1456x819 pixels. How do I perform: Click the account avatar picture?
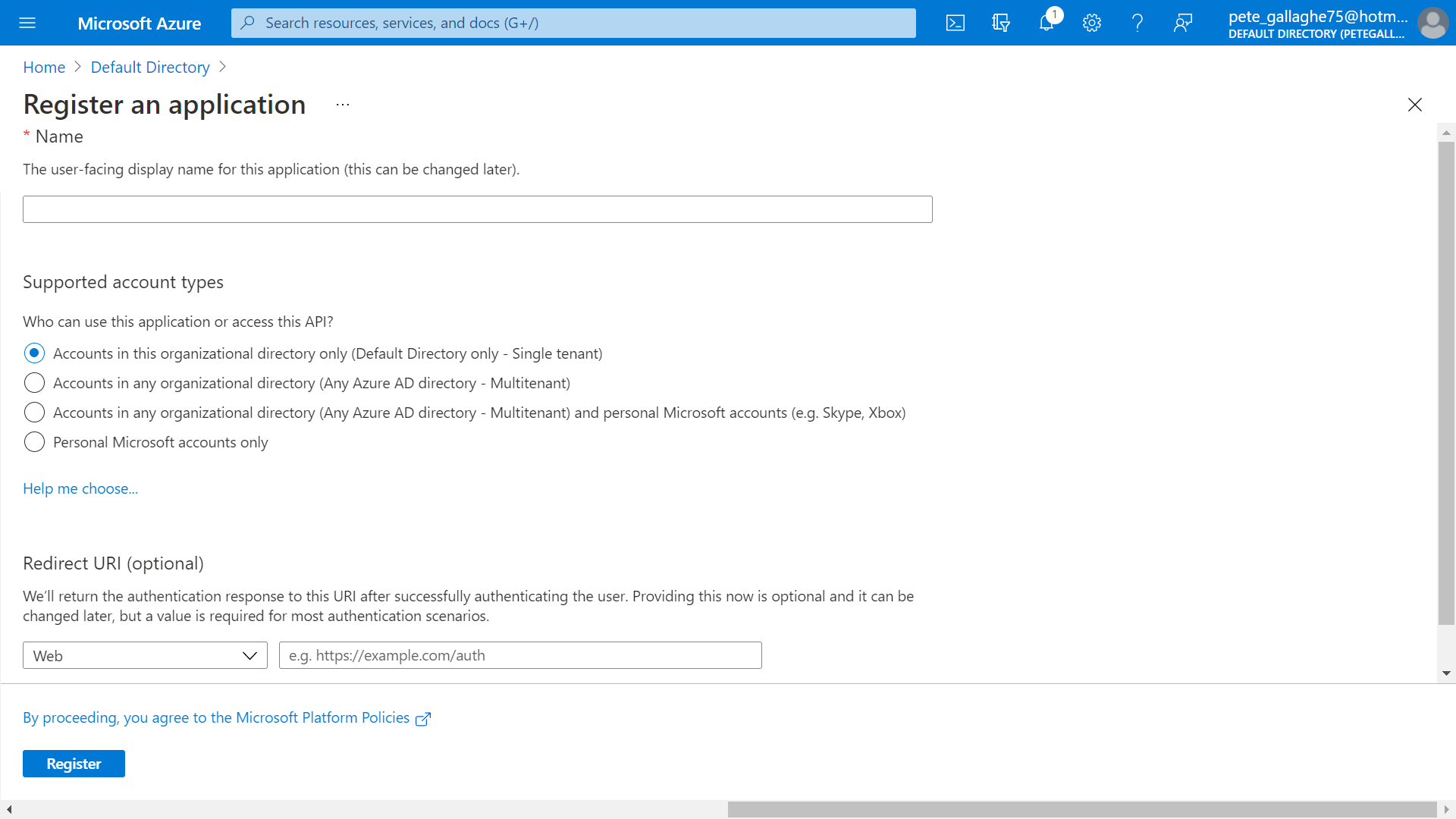[x=1432, y=23]
